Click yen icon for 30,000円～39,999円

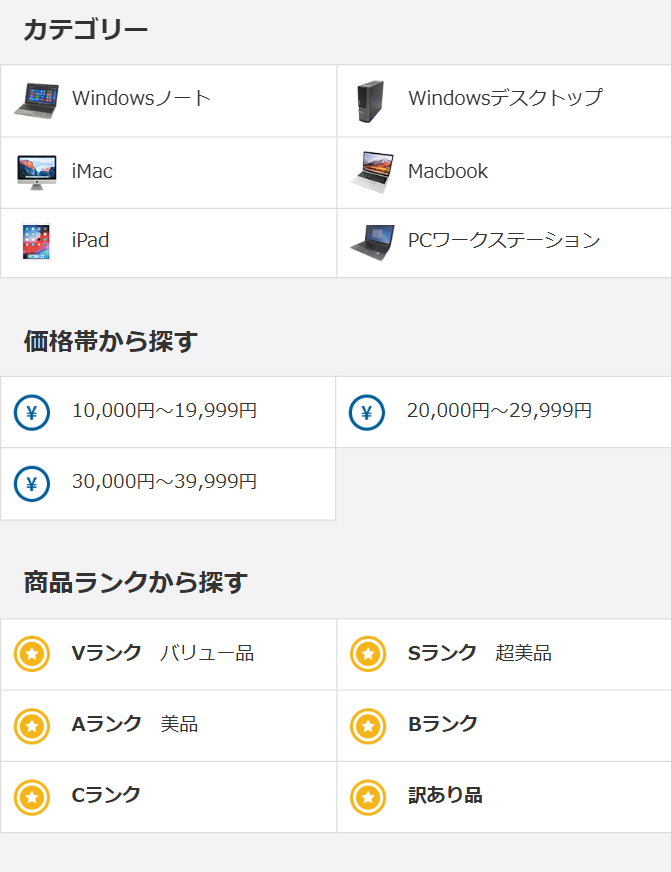tap(32, 484)
